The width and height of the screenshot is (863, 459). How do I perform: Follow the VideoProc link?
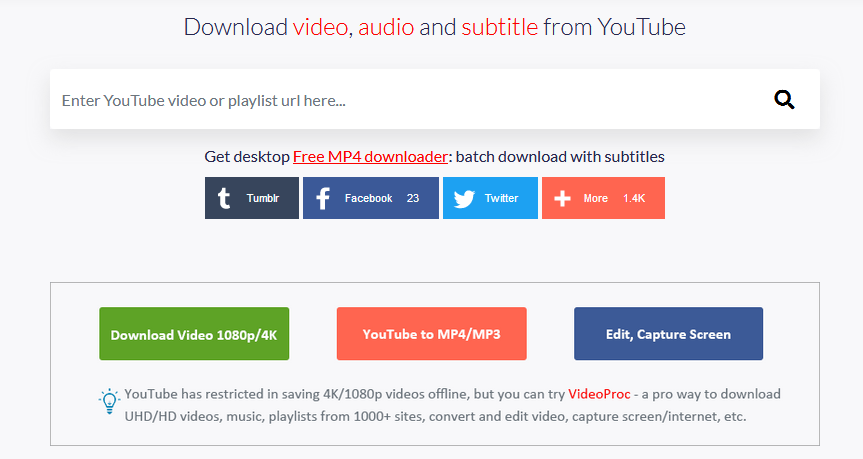(599, 394)
